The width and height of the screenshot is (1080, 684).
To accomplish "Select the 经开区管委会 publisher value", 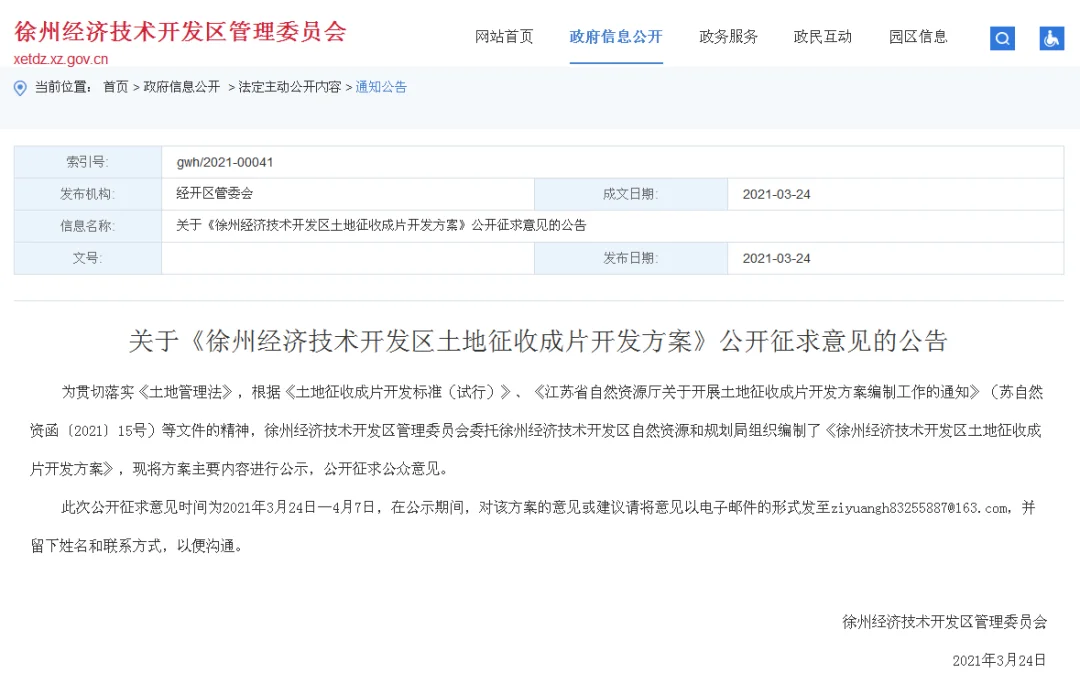I will pos(214,194).
